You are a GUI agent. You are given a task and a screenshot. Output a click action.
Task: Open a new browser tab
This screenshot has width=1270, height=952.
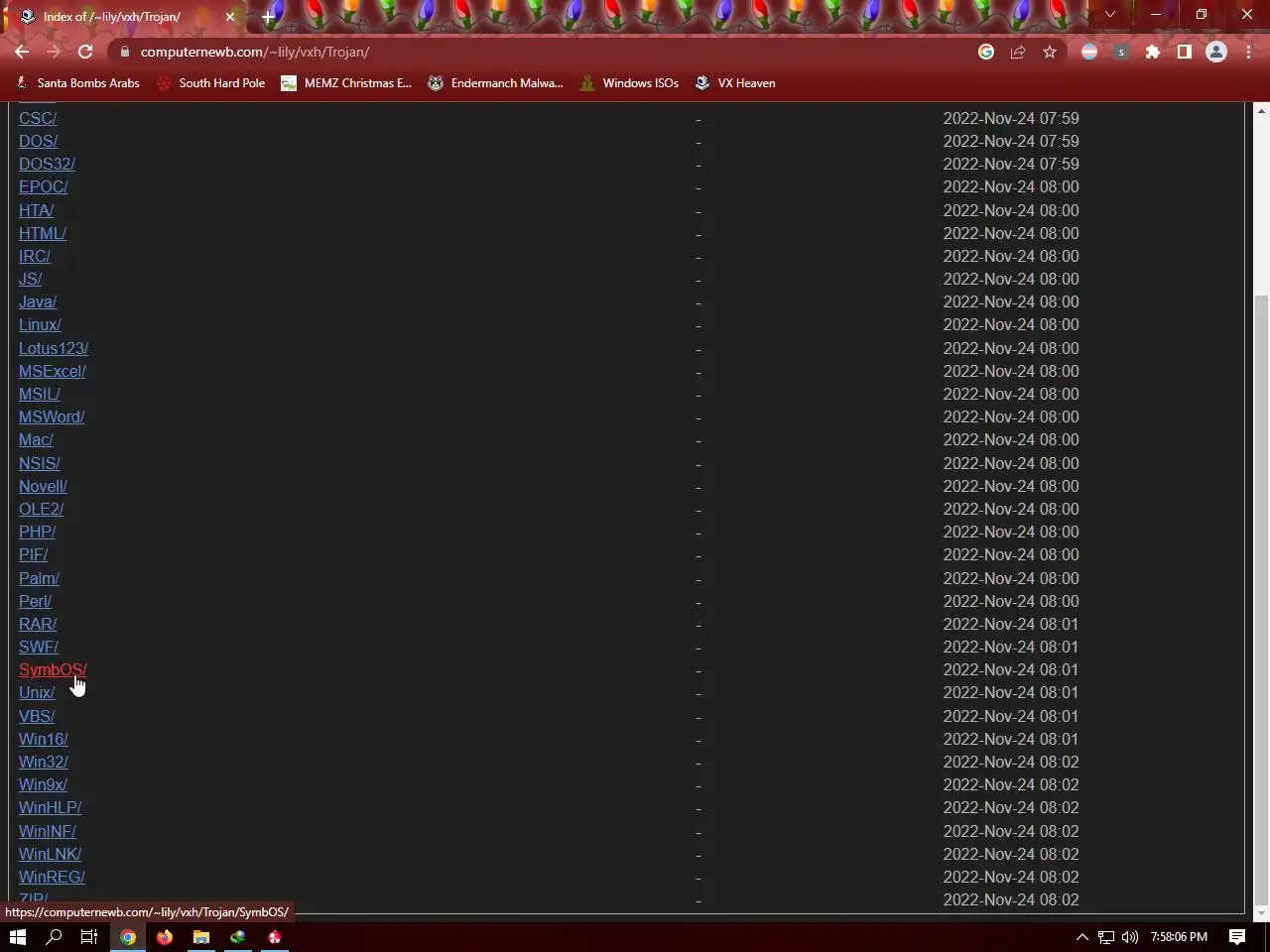coord(268,16)
